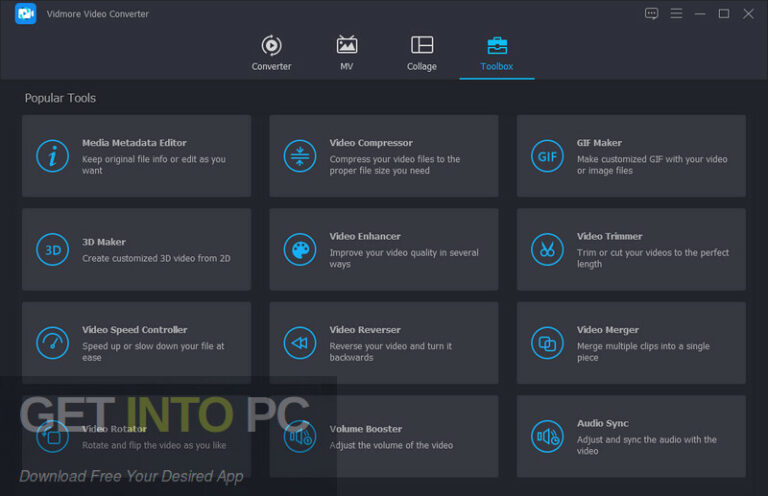Click the Volume Booster speaker icon

(x=300, y=436)
